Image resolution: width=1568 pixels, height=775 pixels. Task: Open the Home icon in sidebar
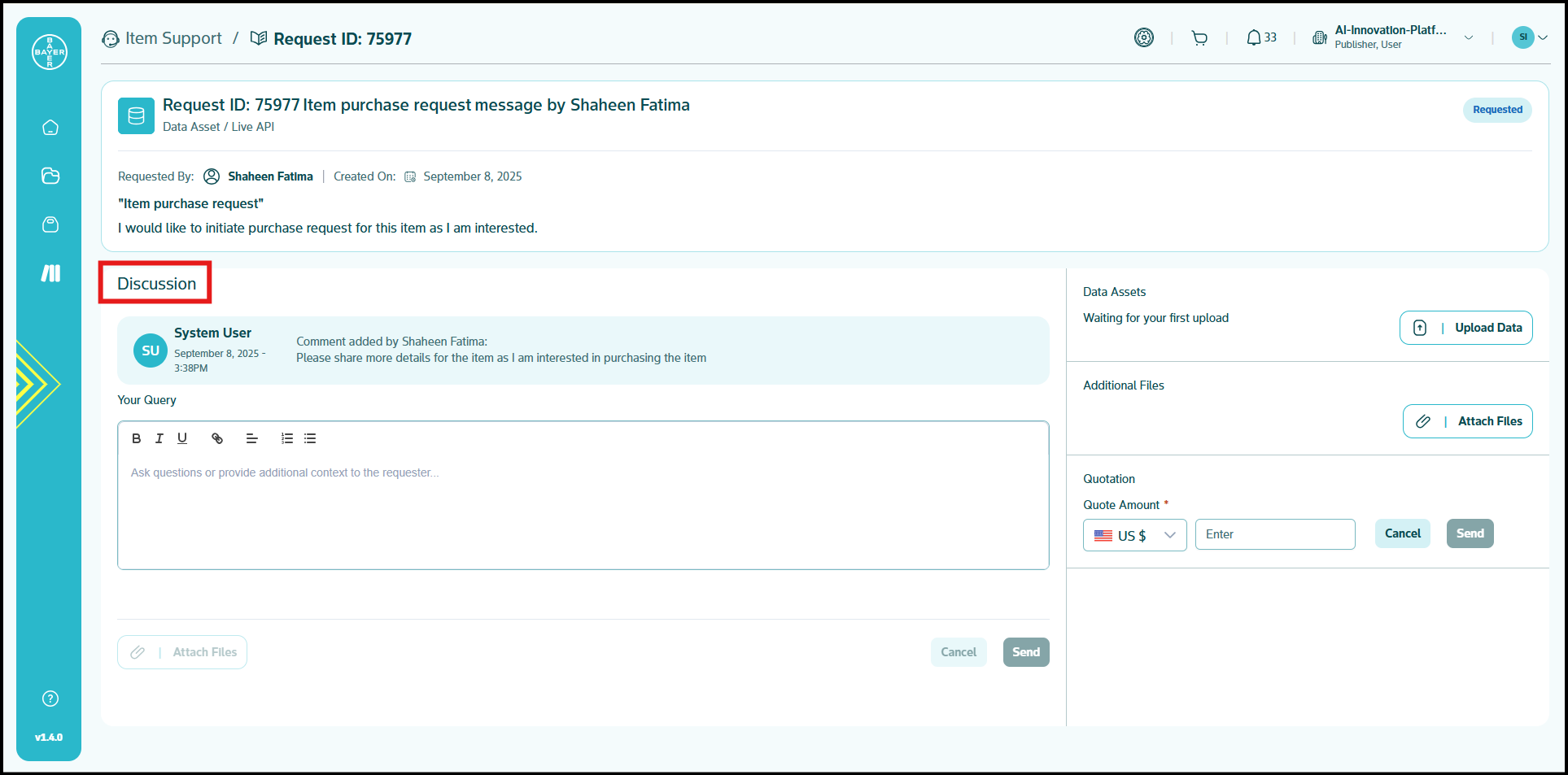click(50, 128)
